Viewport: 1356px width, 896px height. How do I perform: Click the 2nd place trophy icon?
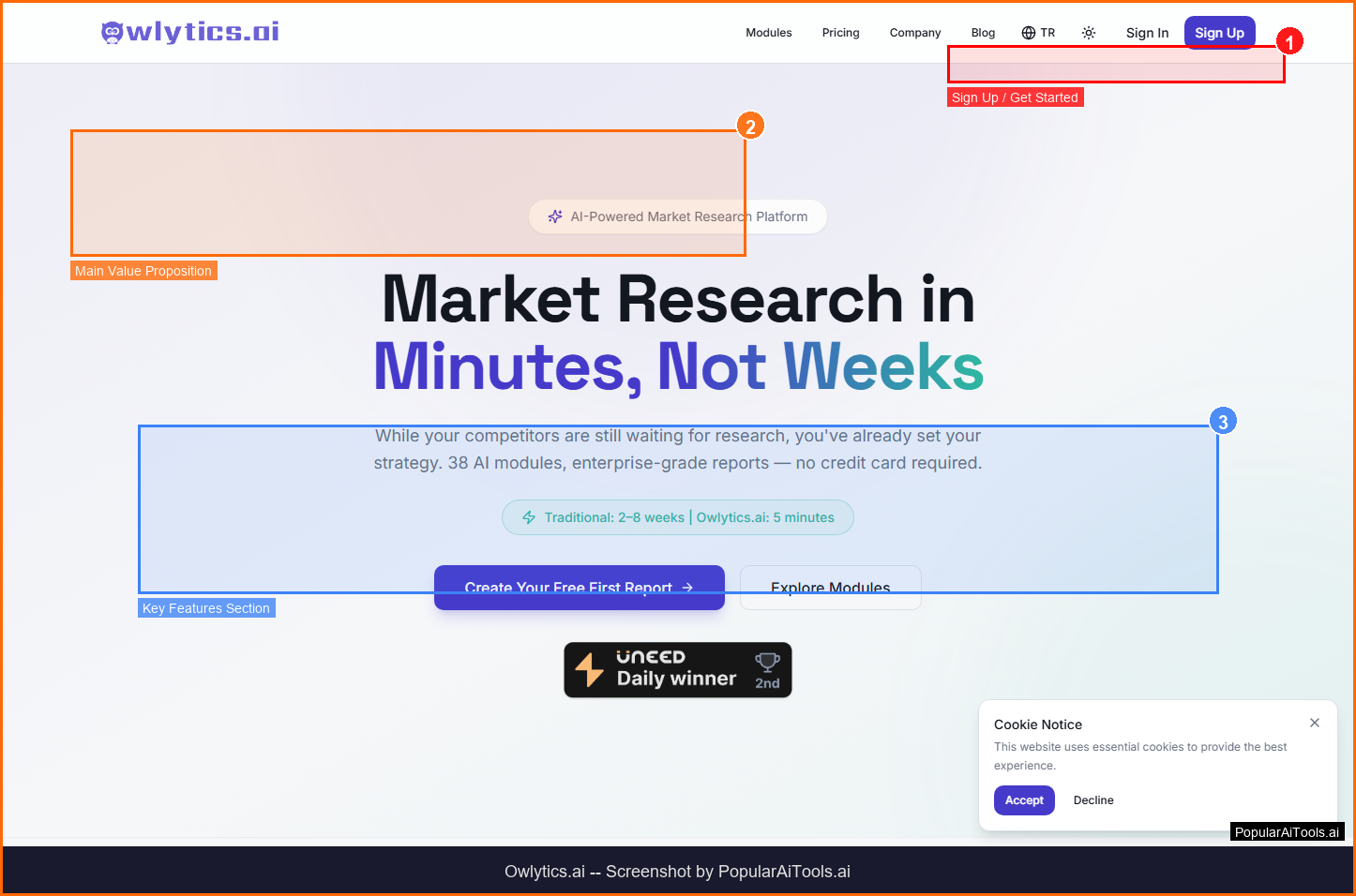pyautogui.click(x=767, y=664)
